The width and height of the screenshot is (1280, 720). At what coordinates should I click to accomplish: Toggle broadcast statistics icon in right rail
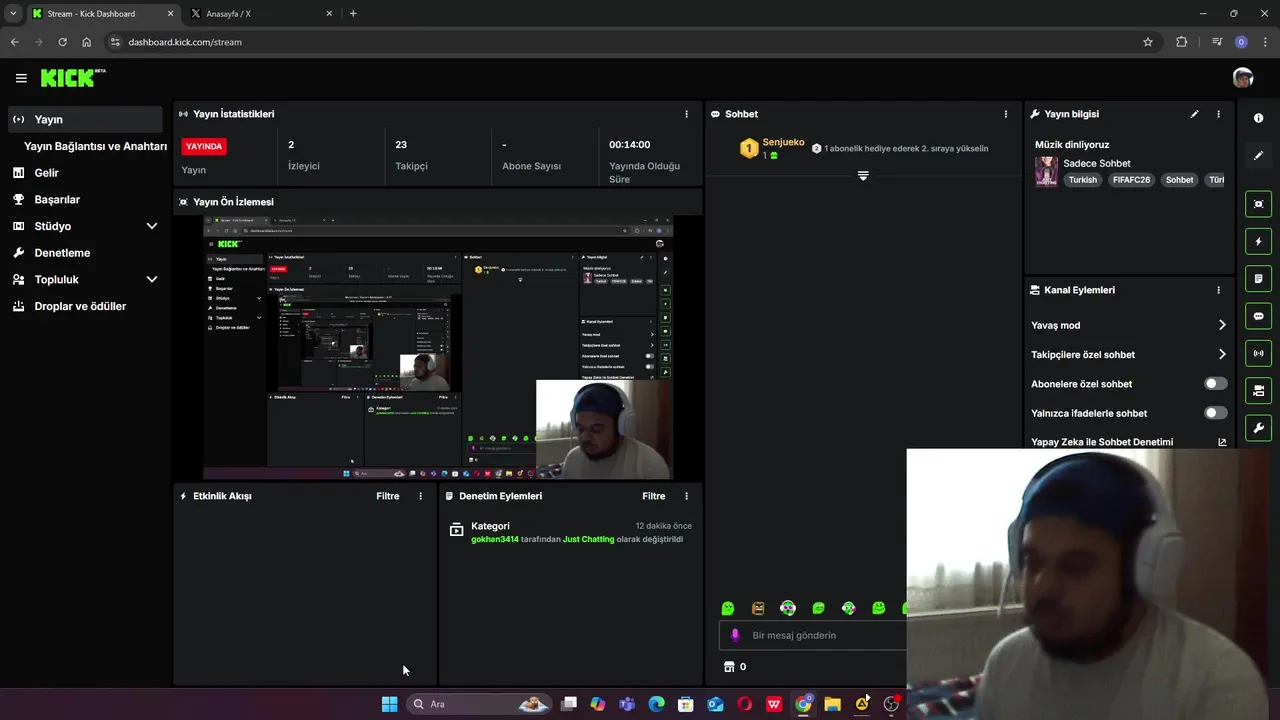(x=1258, y=353)
